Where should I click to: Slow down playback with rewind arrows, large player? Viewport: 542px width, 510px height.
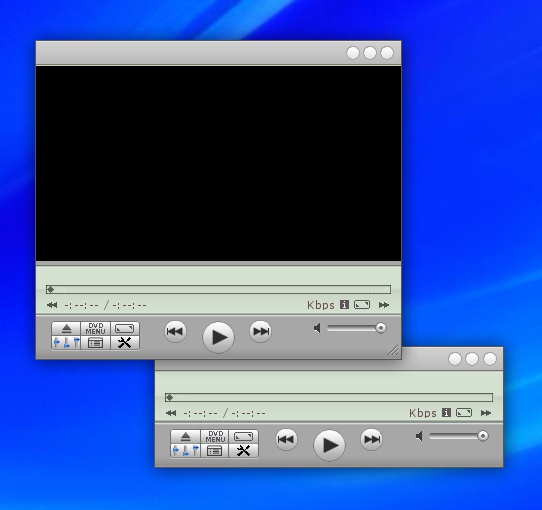point(52,305)
